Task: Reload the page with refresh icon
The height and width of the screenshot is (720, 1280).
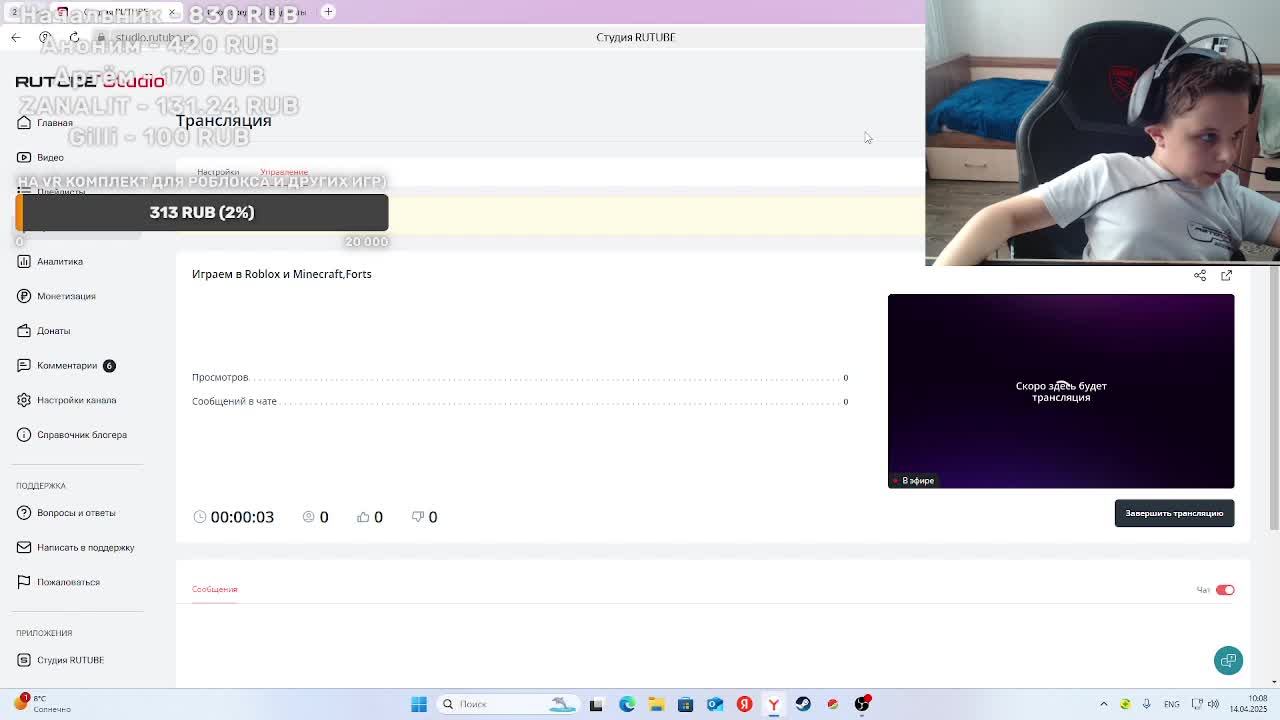Action: pyautogui.click(x=74, y=37)
